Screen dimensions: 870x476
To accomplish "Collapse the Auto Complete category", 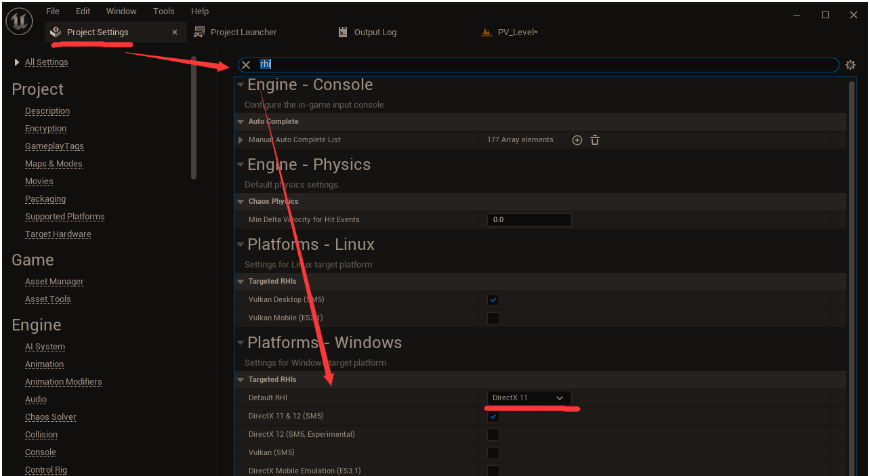I will coord(240,121).
